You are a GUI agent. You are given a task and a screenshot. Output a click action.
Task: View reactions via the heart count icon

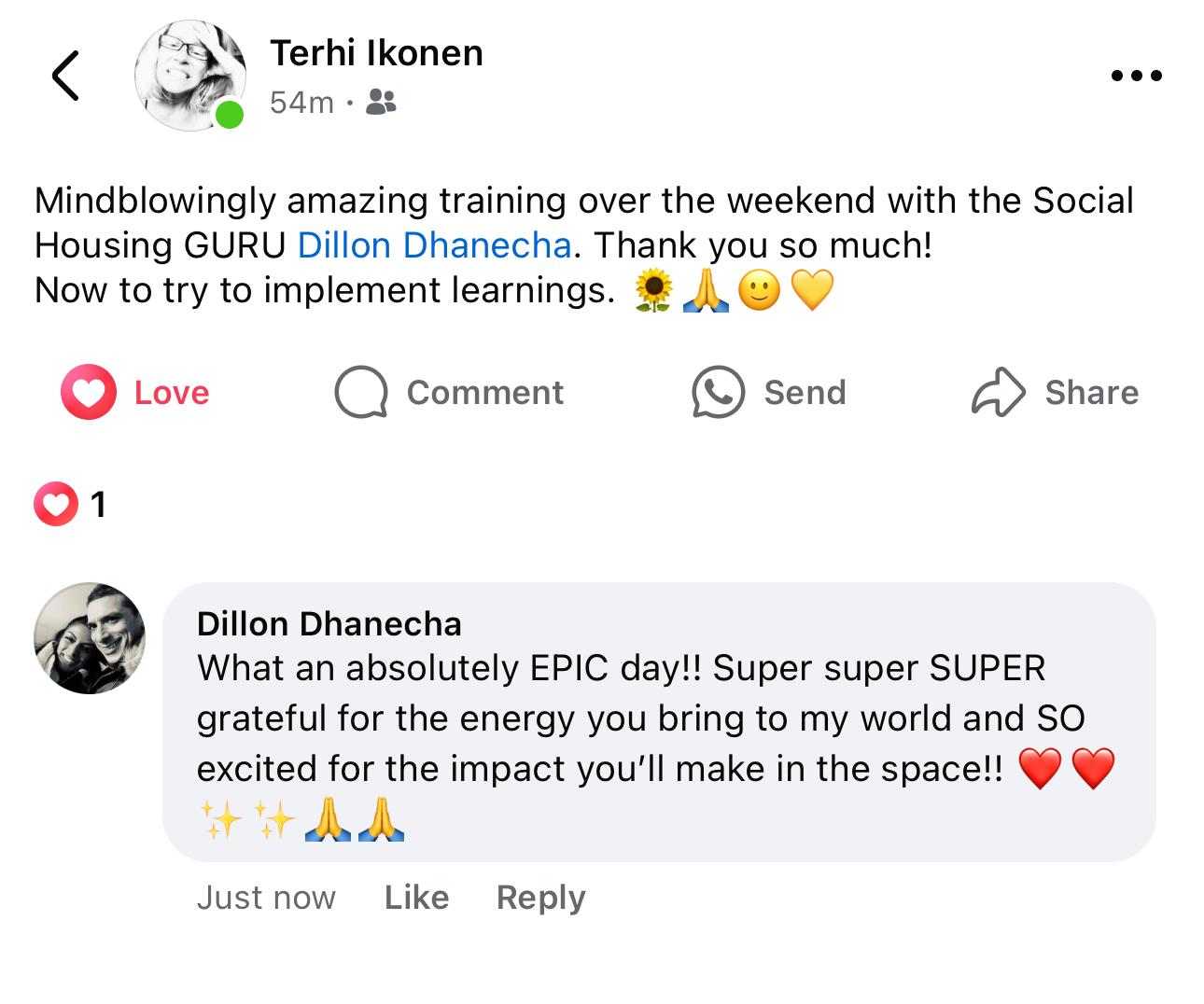(x=56, y=505)
